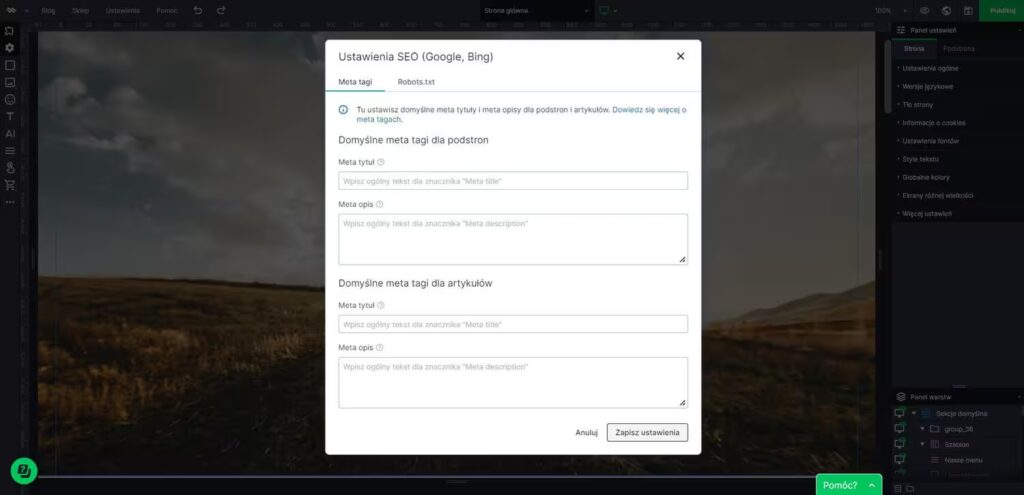
Task: Open the dropdown arrow next to WebWave logo
Action: click(x=26, y=11)
